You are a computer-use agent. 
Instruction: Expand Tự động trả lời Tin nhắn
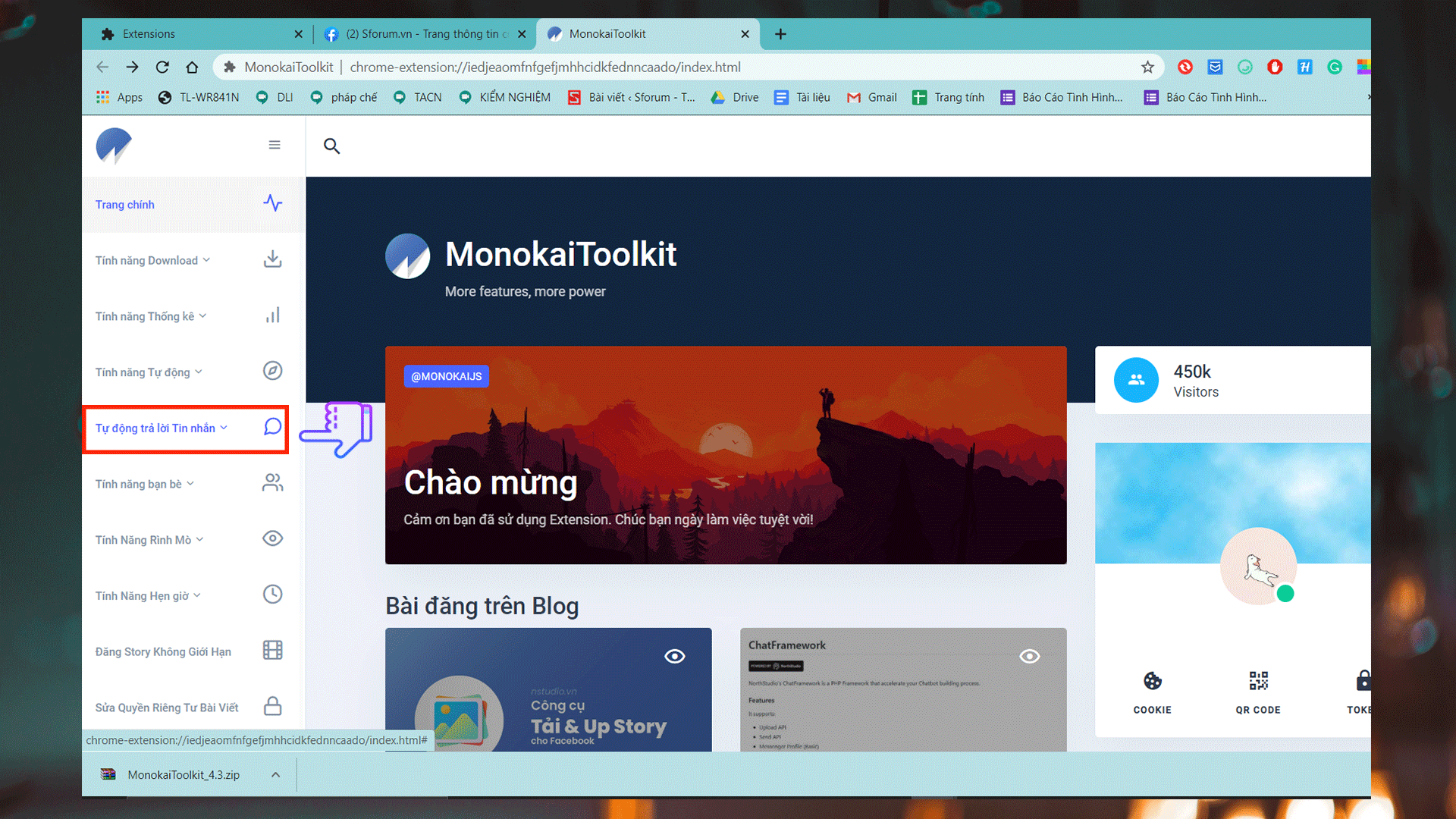[162, 428]
